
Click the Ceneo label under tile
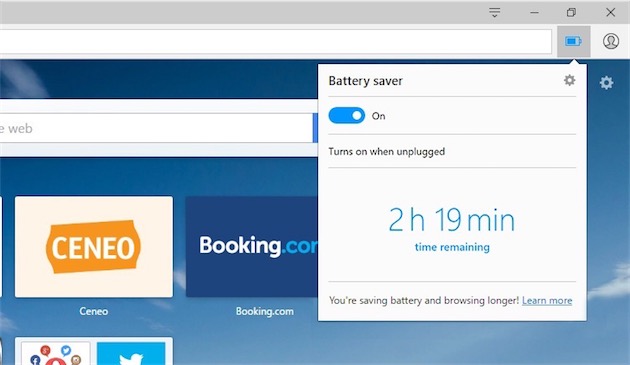coord(94,311)
